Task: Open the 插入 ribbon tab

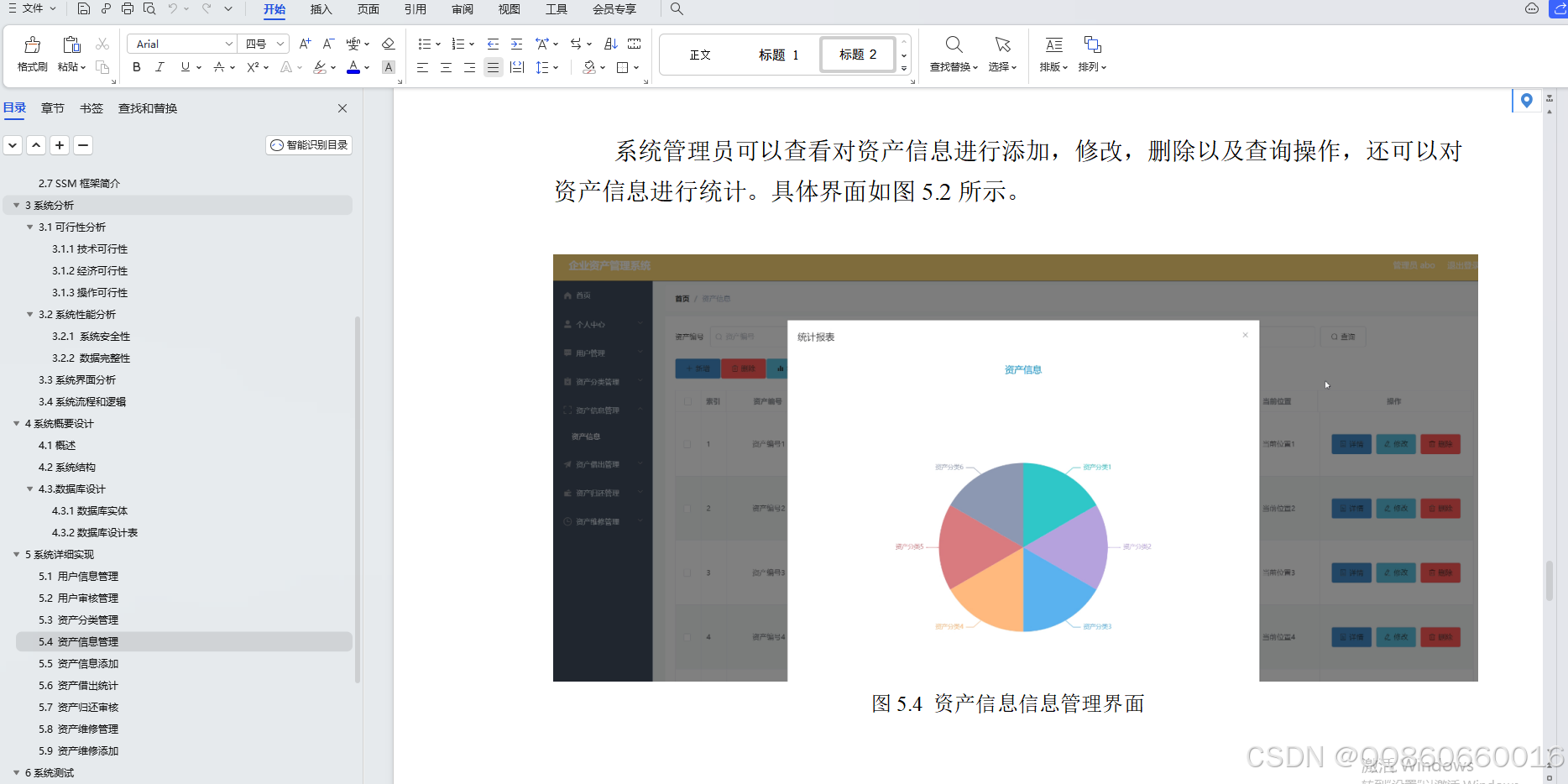Action: pos(321,9)
